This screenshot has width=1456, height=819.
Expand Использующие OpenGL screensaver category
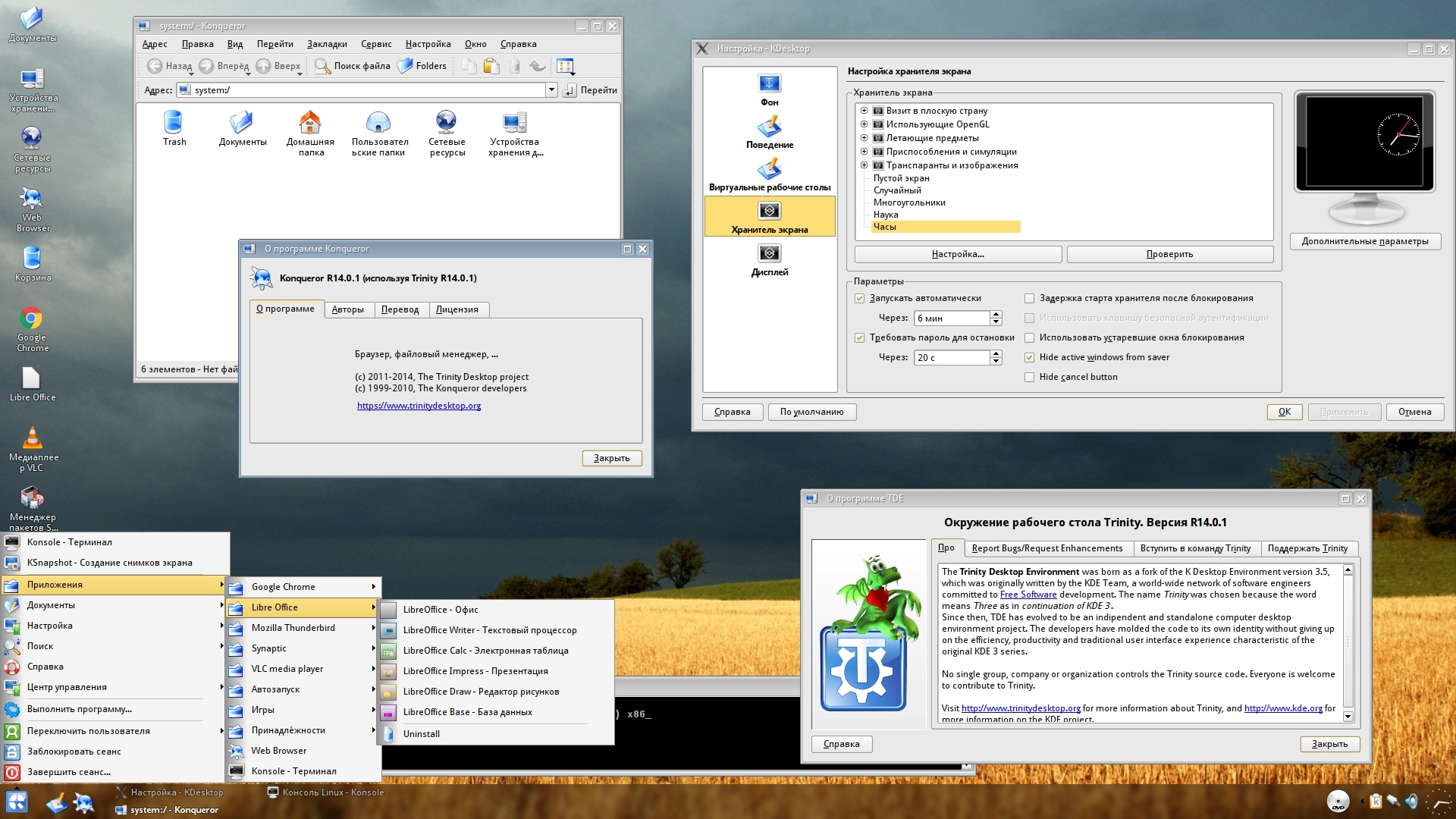(864, 124)
